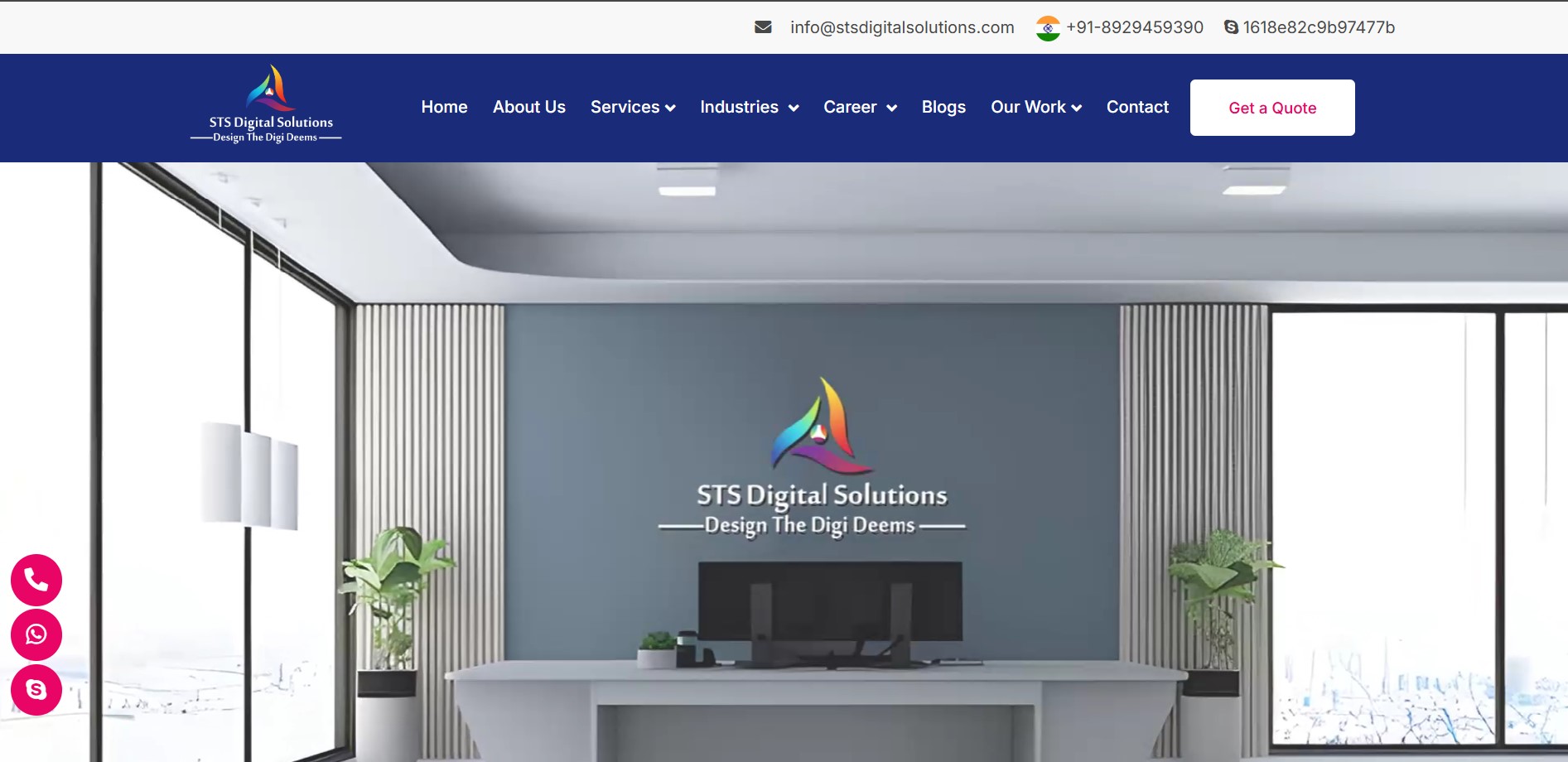The height and width of the screenshot is (762, 1568).
Task: Click the Get a Quote button
Action: tap(1272, 108)
